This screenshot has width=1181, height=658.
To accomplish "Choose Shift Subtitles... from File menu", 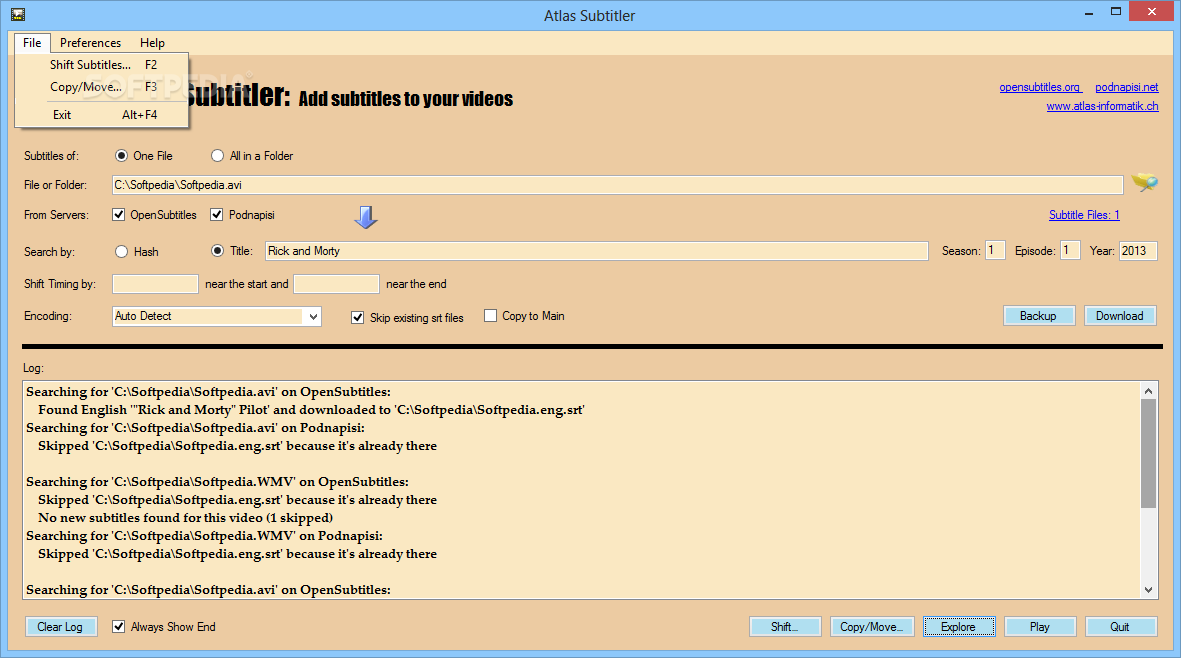I will [102, 65].
